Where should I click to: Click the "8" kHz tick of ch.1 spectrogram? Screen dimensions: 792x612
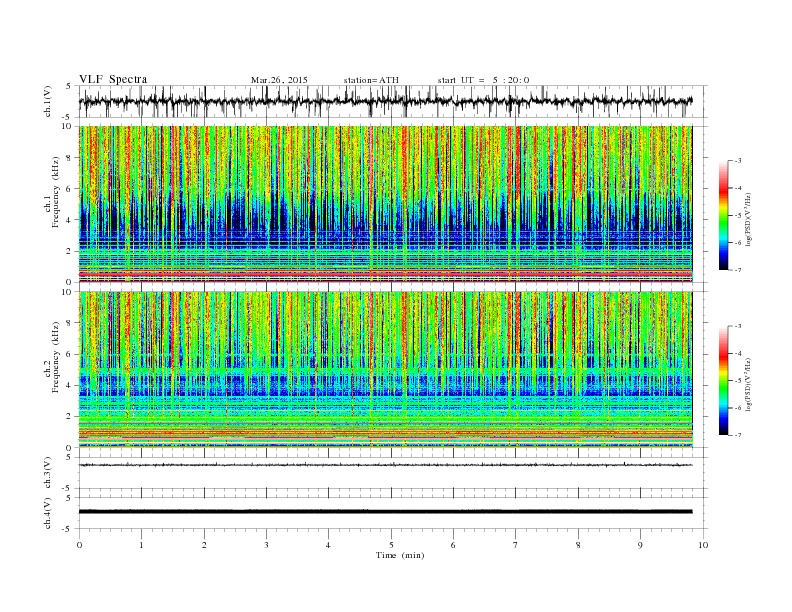point(70,158)
